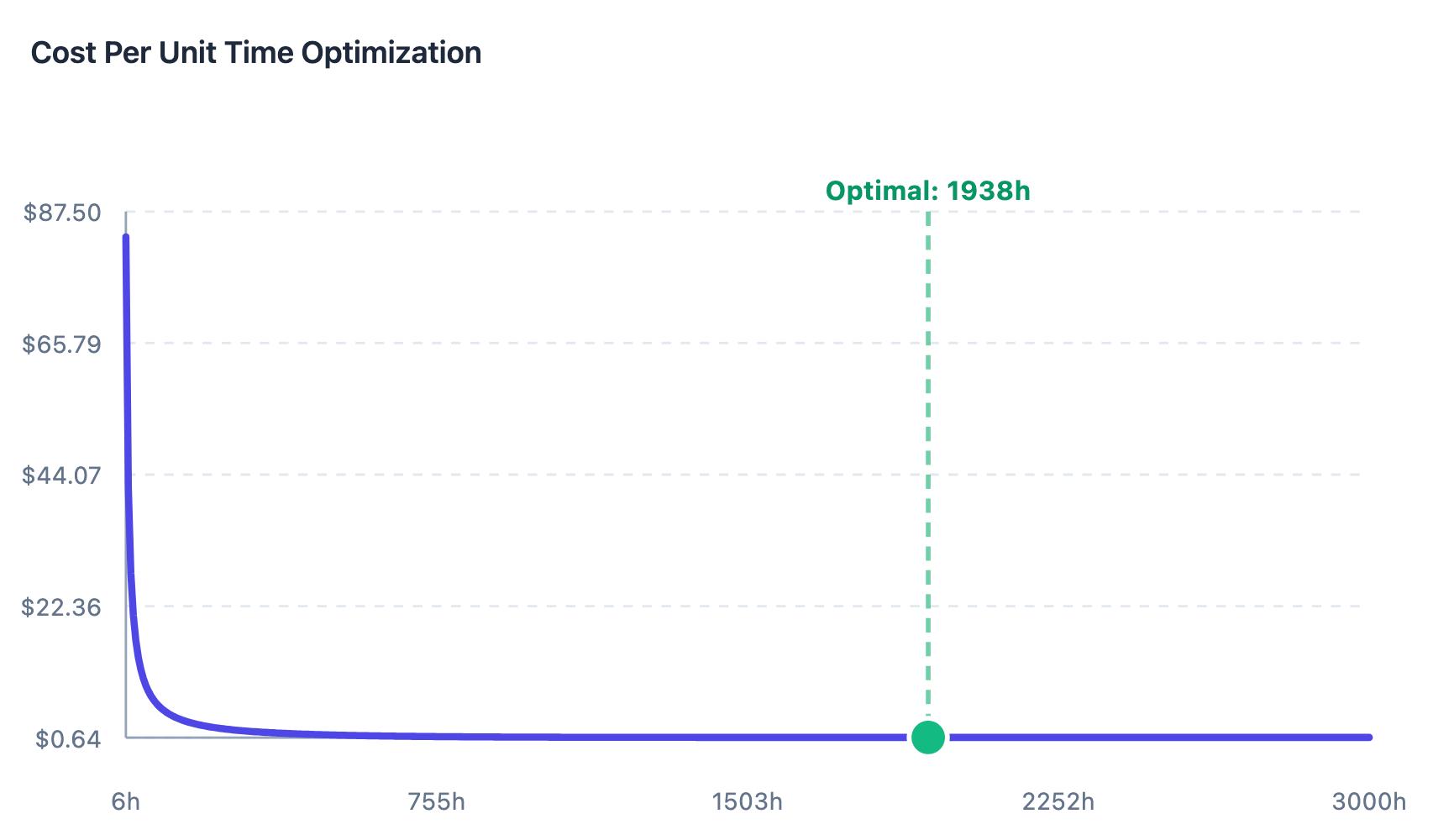The width and height of the screenshot is (1433, 840).
Task: Click the $44.07 y-axis tick label
Action: pos(62,475)
